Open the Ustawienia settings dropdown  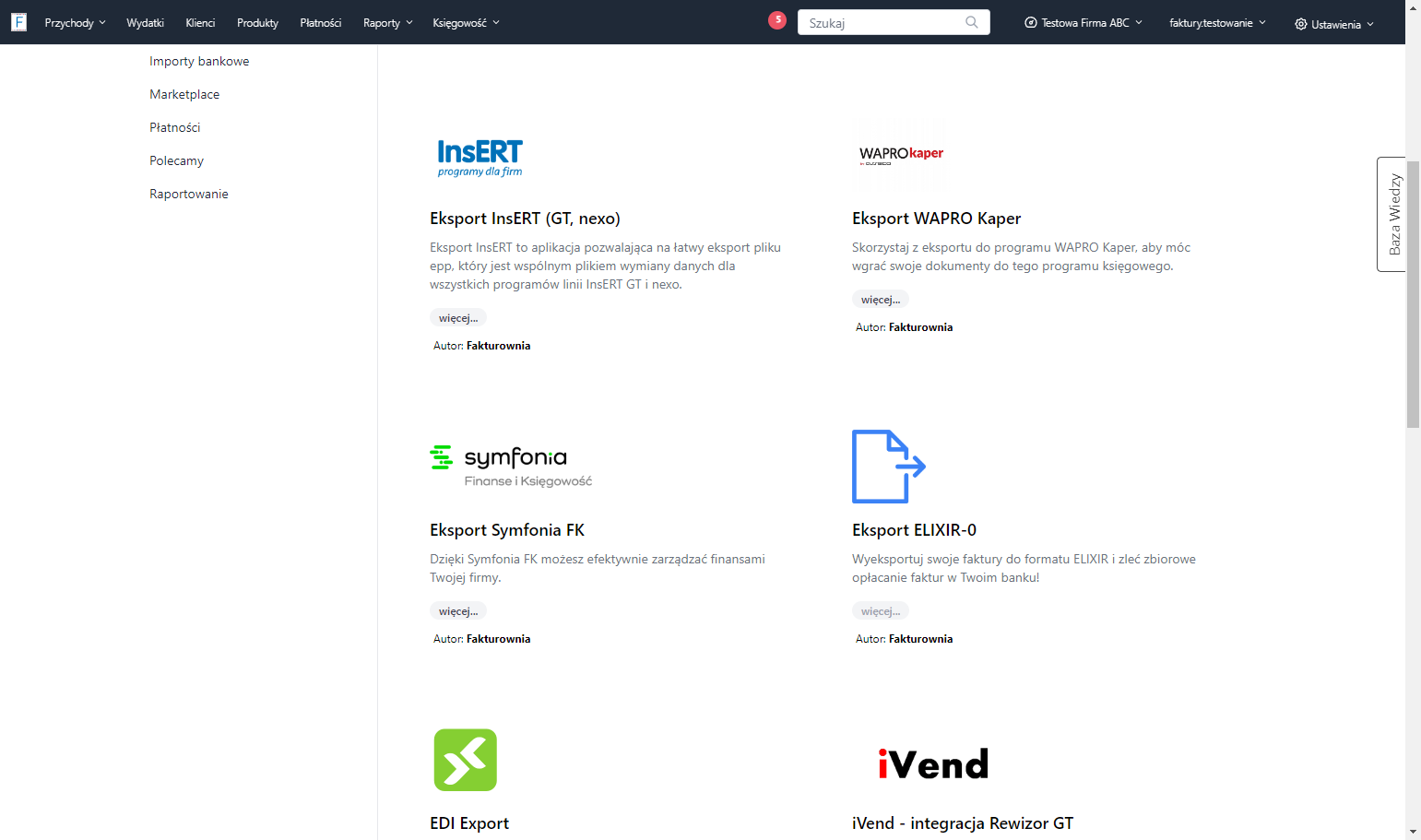tap(1334, 24)
